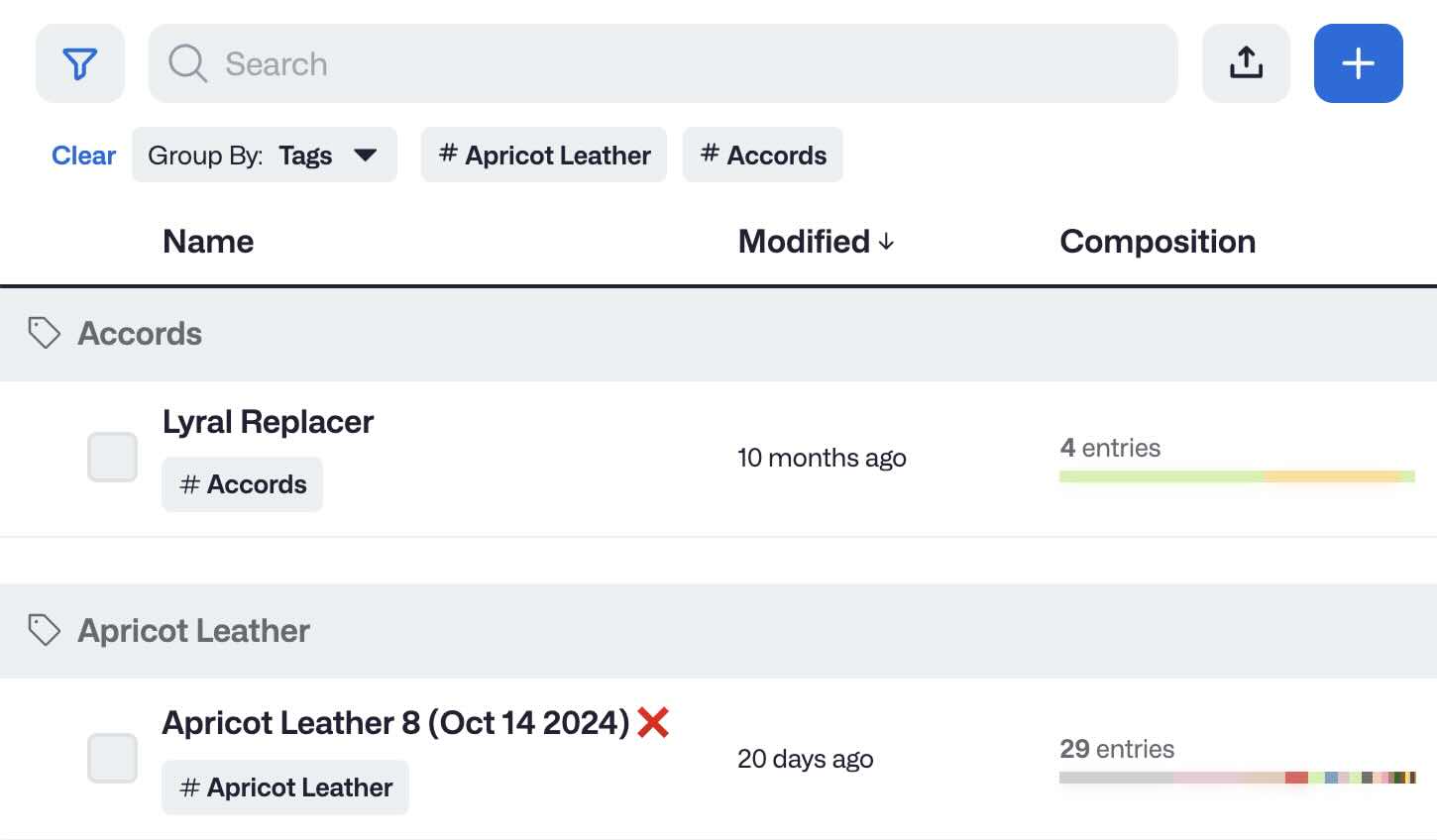Click the sort arrow on the Modified column

click(x=887, y=241)
